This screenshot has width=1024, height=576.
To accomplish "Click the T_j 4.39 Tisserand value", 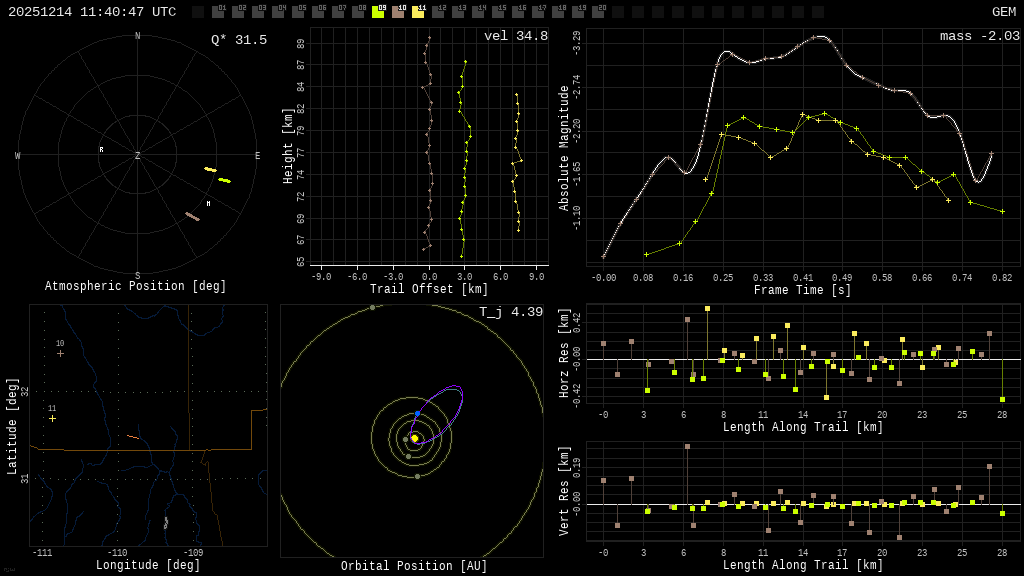I will [x=510, y=312].
